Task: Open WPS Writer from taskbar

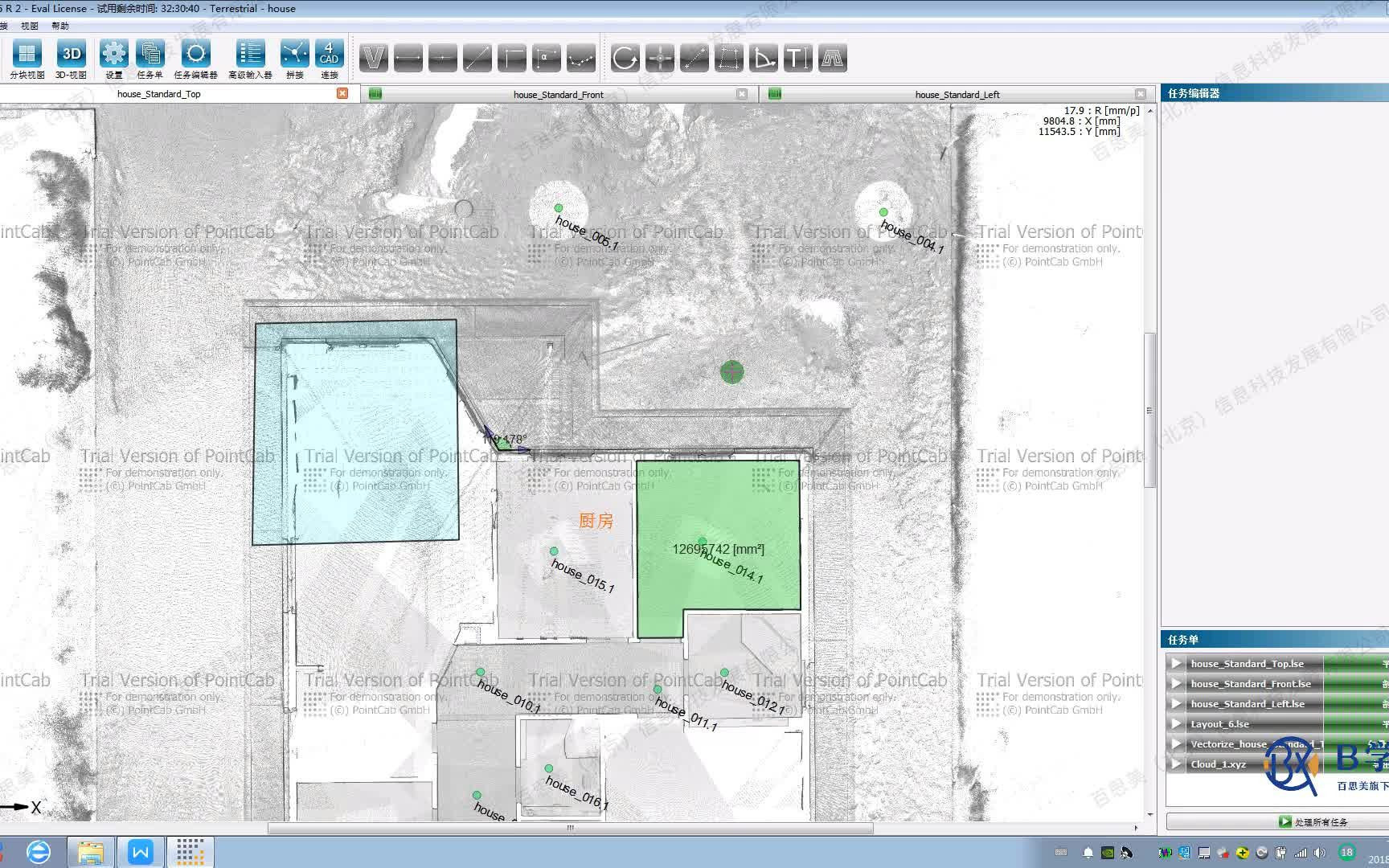Action: pos(140,852)
